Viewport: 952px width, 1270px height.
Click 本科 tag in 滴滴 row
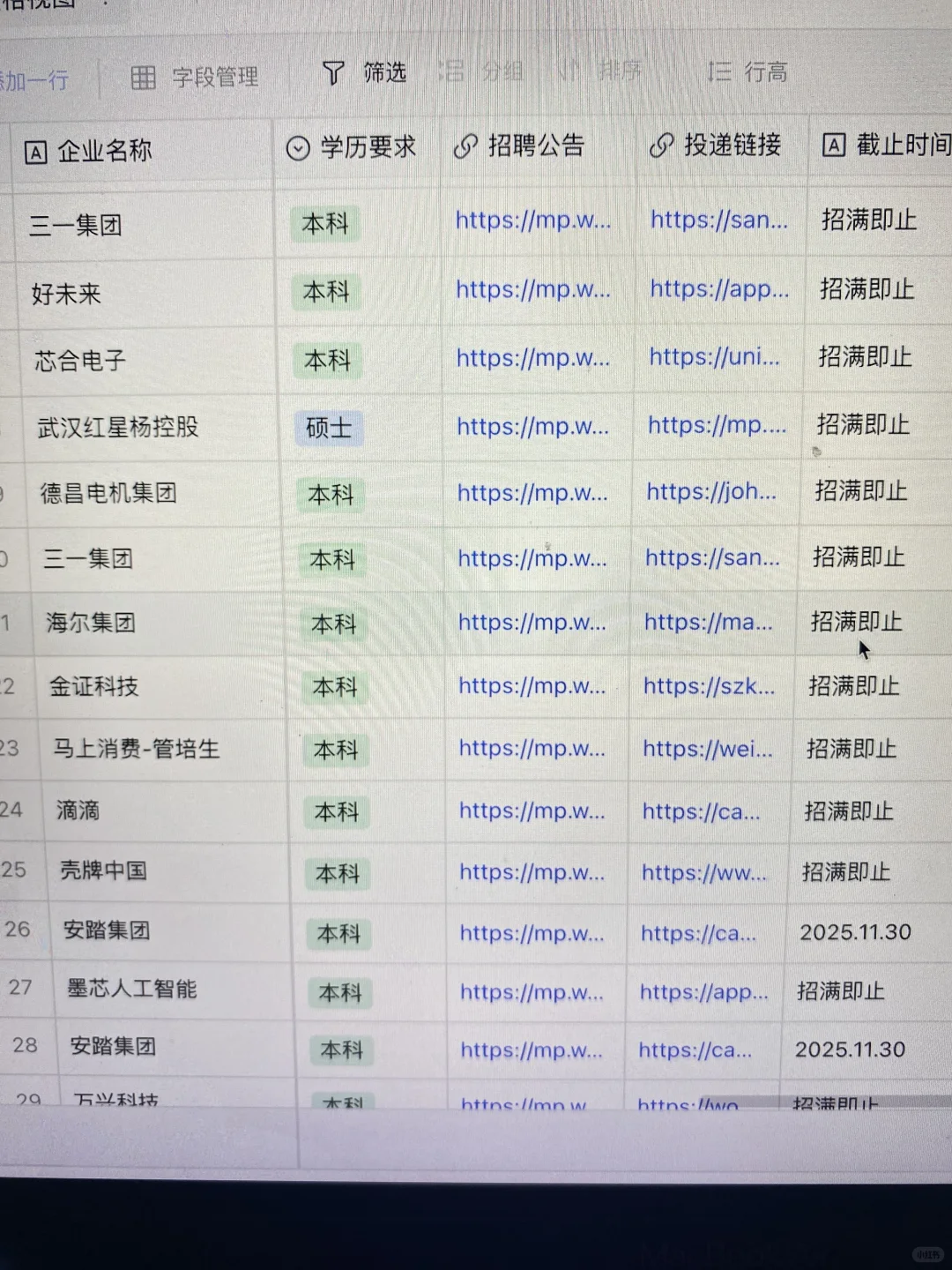pyautogui.click(x=337, y=812)
